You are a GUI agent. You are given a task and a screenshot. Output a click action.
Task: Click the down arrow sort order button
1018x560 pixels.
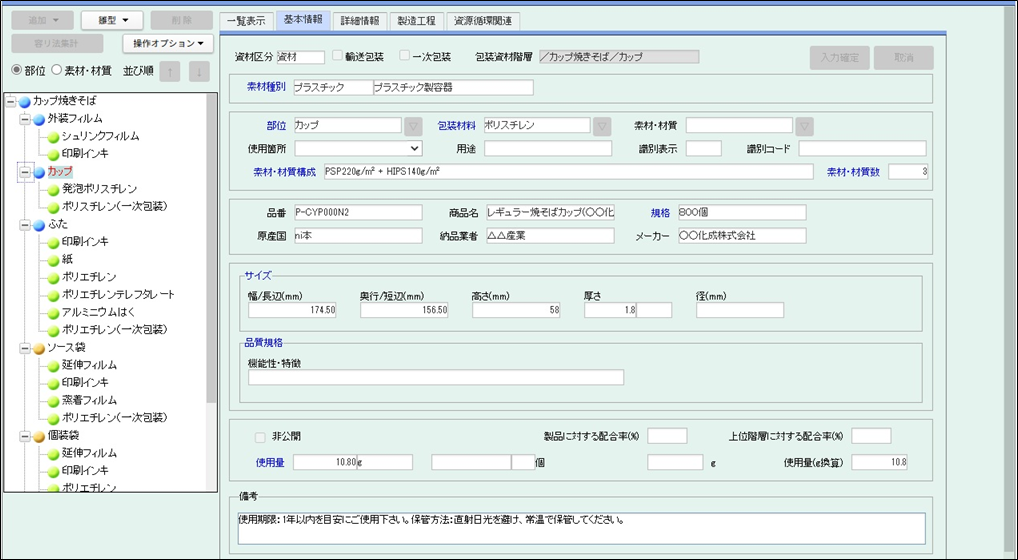coord(199,71)
